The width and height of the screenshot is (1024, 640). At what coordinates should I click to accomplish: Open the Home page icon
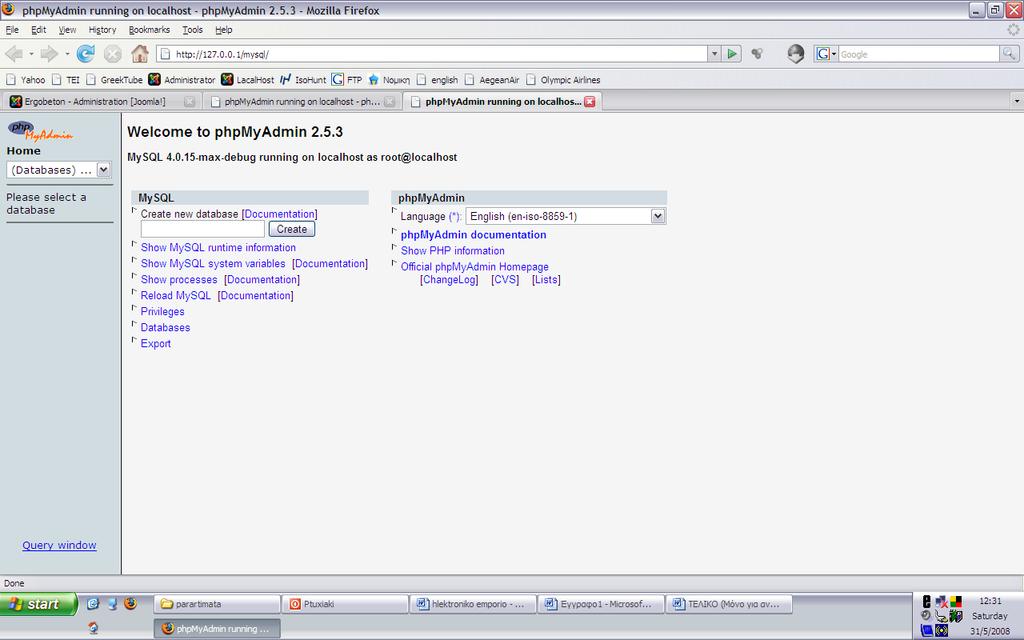point(140,54)
